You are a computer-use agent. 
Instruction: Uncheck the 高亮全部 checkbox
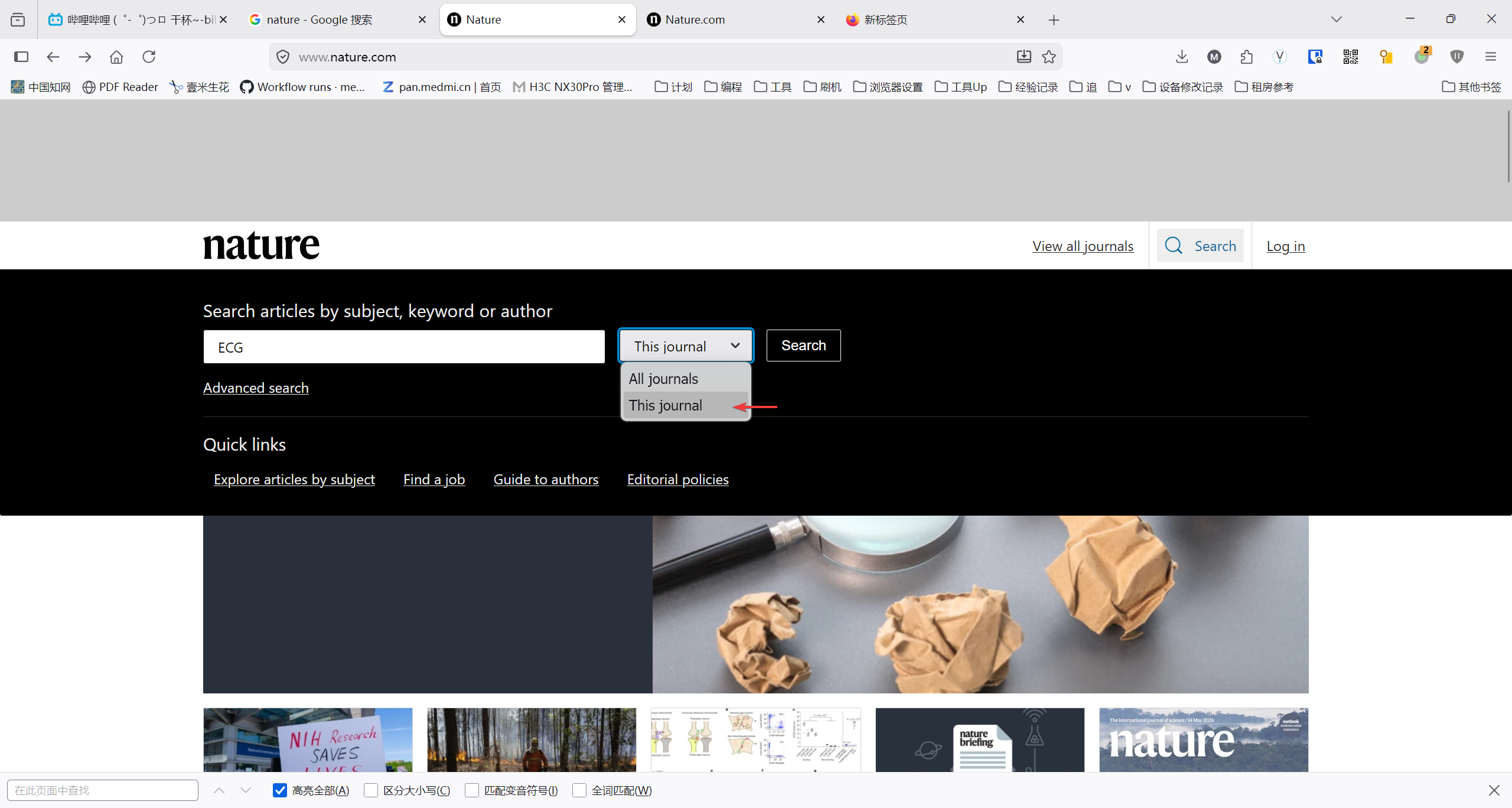(x=280, y=790)
